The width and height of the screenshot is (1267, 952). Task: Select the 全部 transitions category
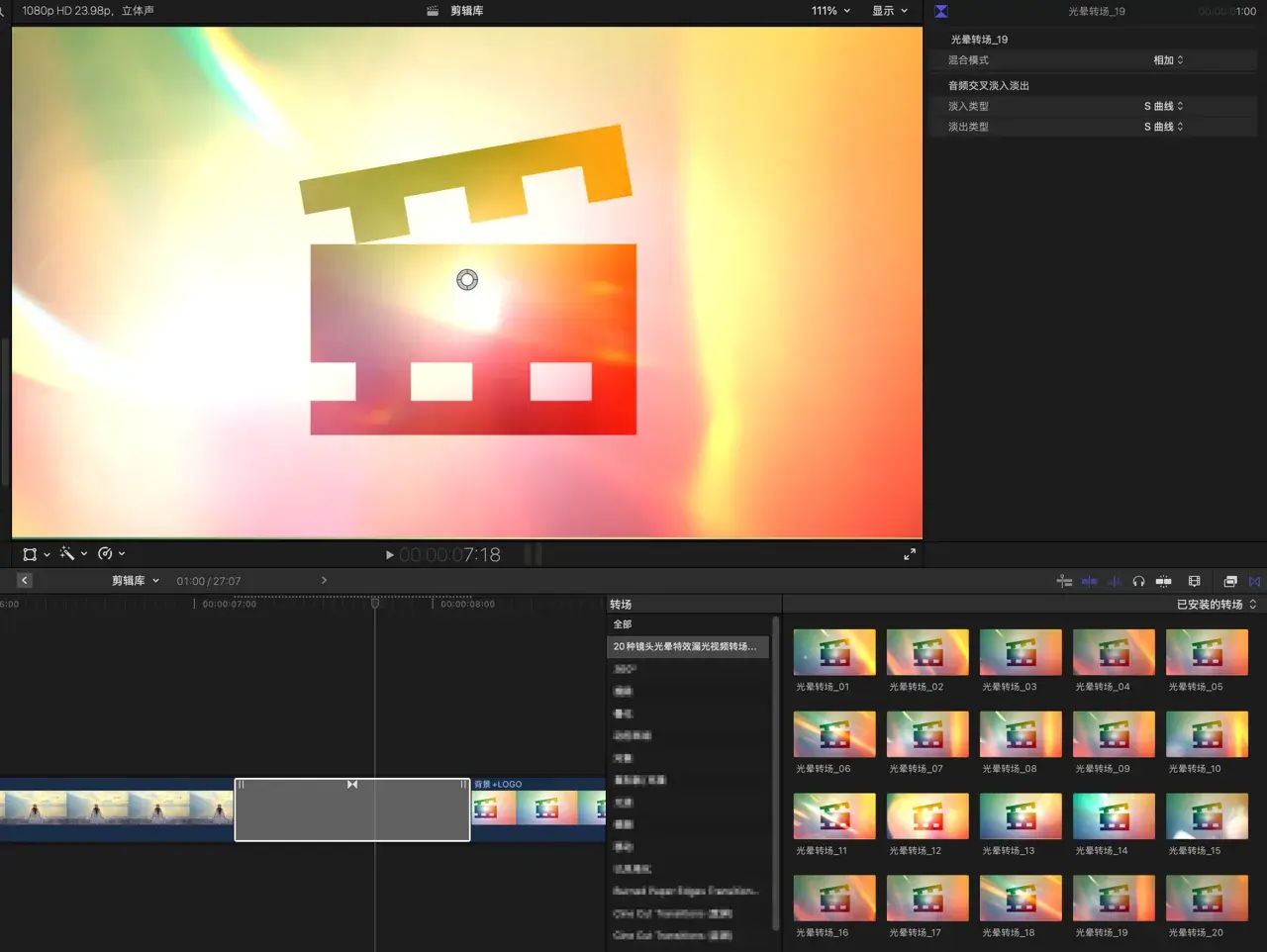pos(623,624)
